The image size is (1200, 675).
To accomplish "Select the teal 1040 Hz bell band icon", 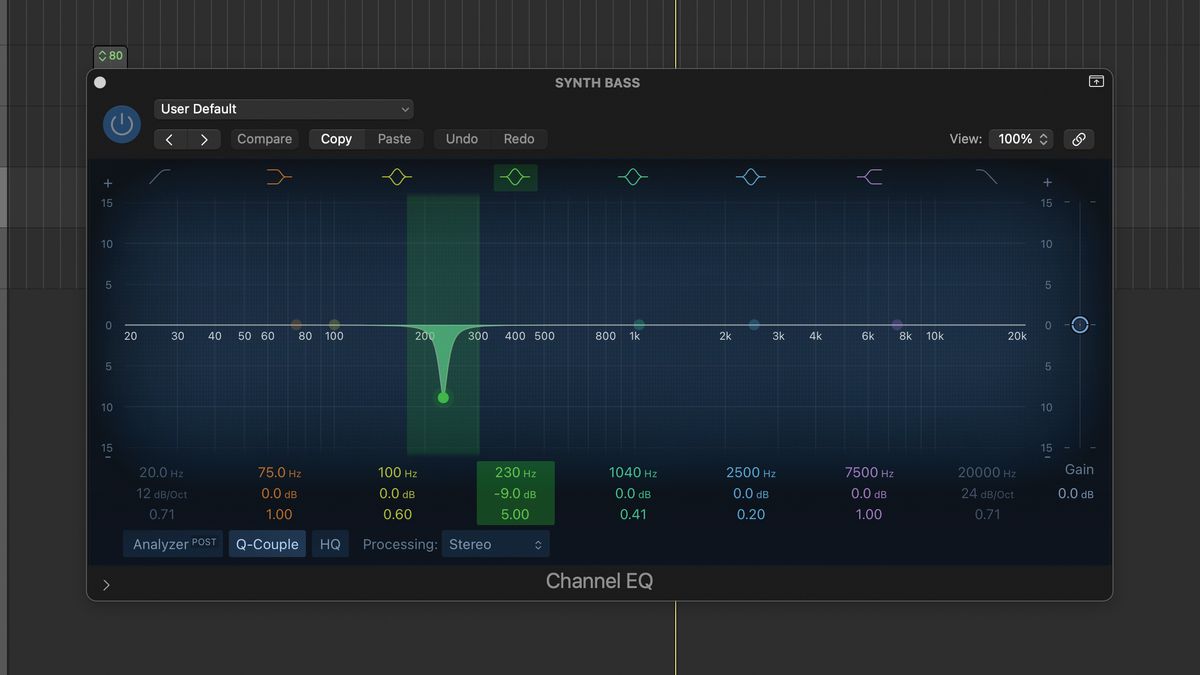I will [633, 177].
